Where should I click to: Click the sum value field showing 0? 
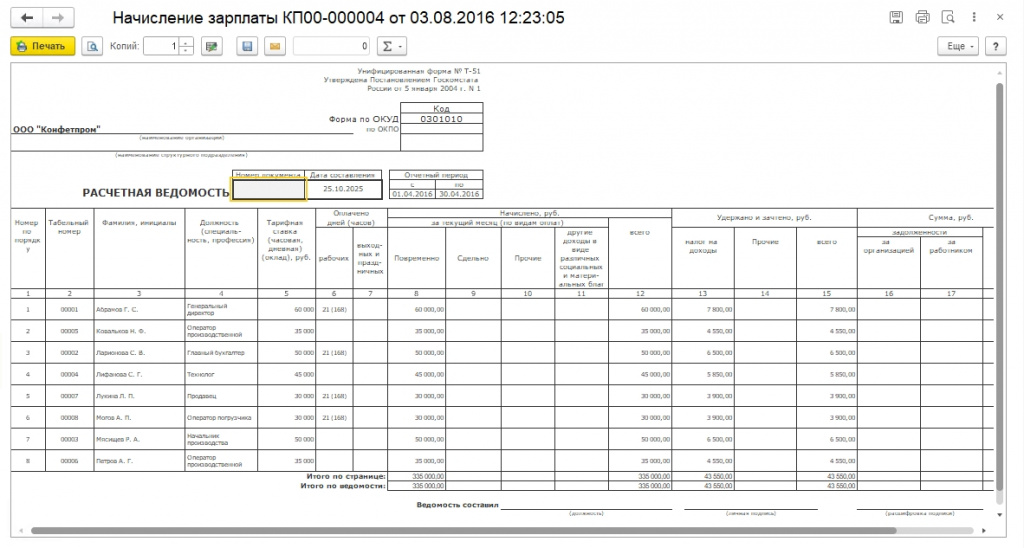[x=332, y=46]
